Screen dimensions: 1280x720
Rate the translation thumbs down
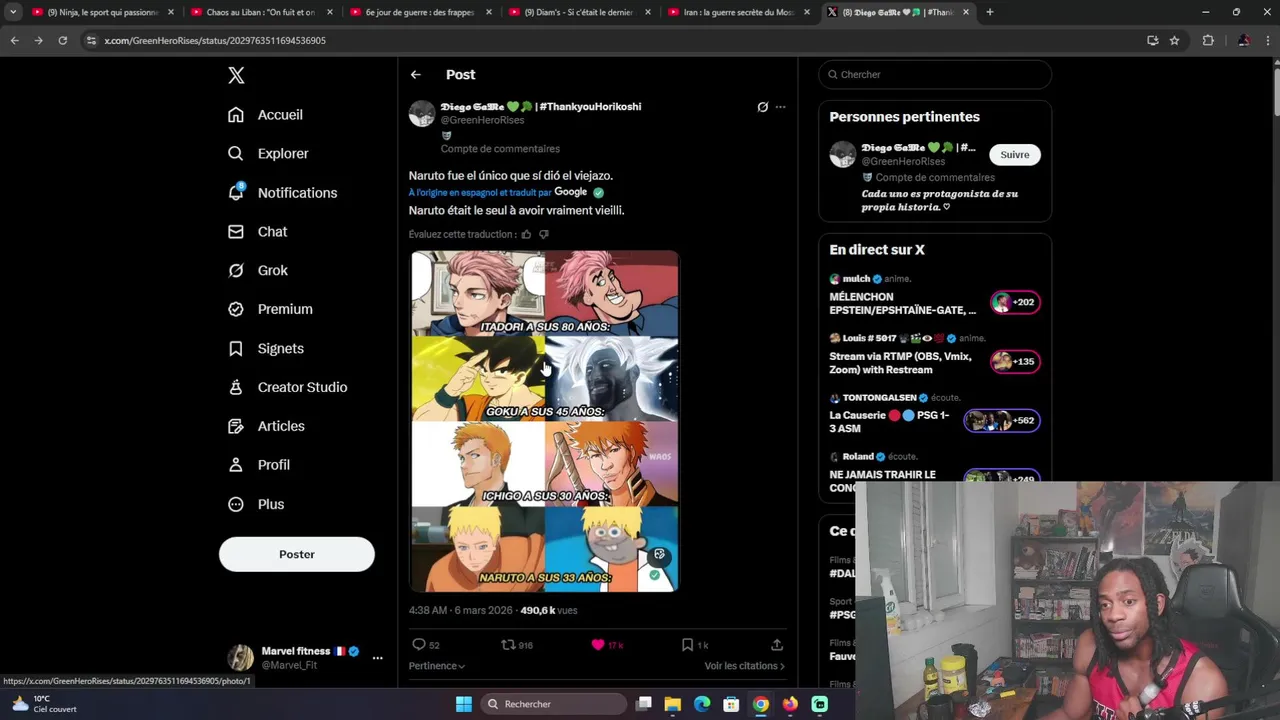pos(544,234)
